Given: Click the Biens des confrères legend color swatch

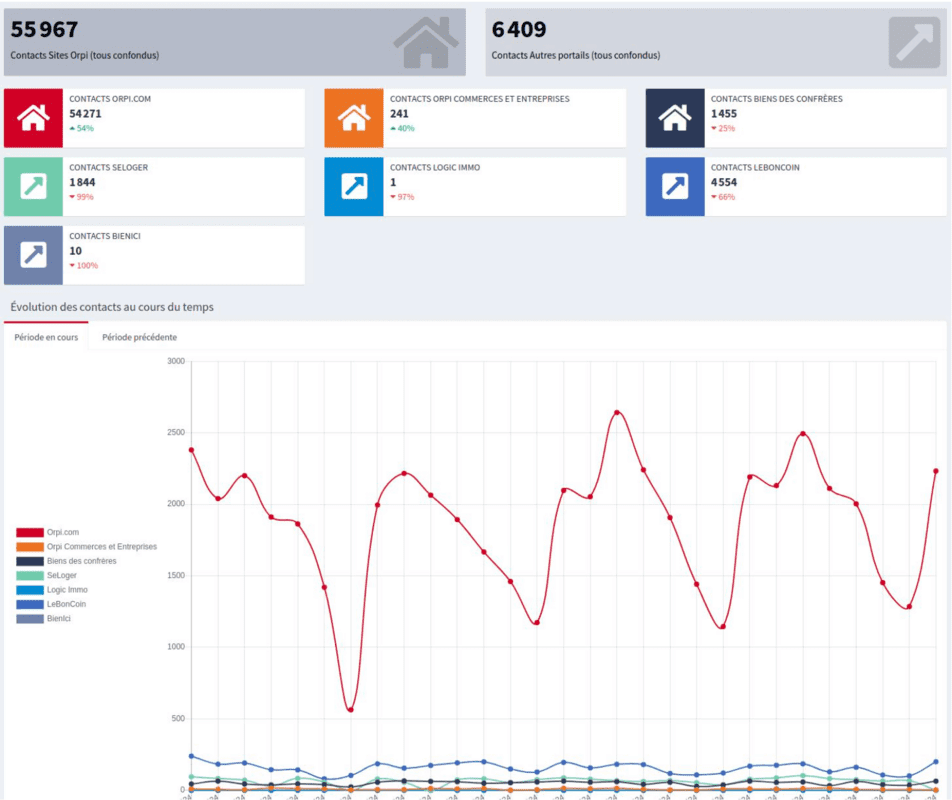Looking at the screenshot, I should click(x=30, y=561).
